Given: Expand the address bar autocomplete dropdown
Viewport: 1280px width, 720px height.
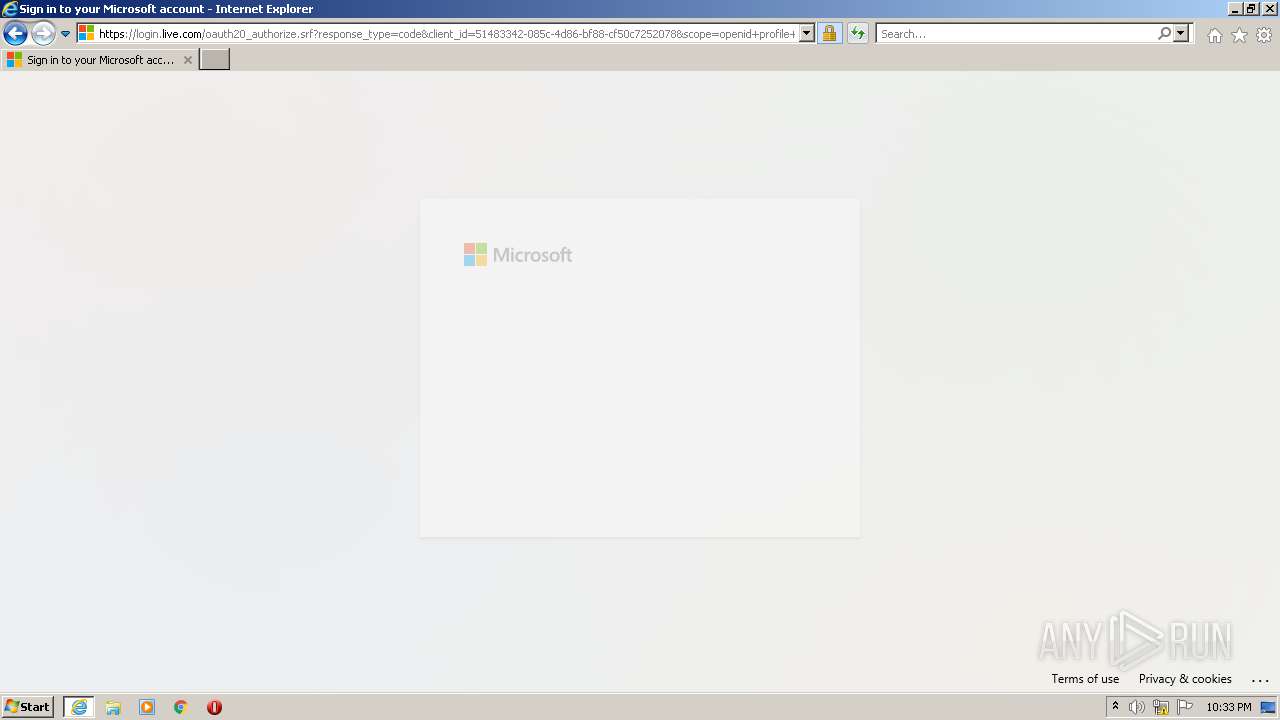Looking at the screenshot, I should (x=807, y=33).
